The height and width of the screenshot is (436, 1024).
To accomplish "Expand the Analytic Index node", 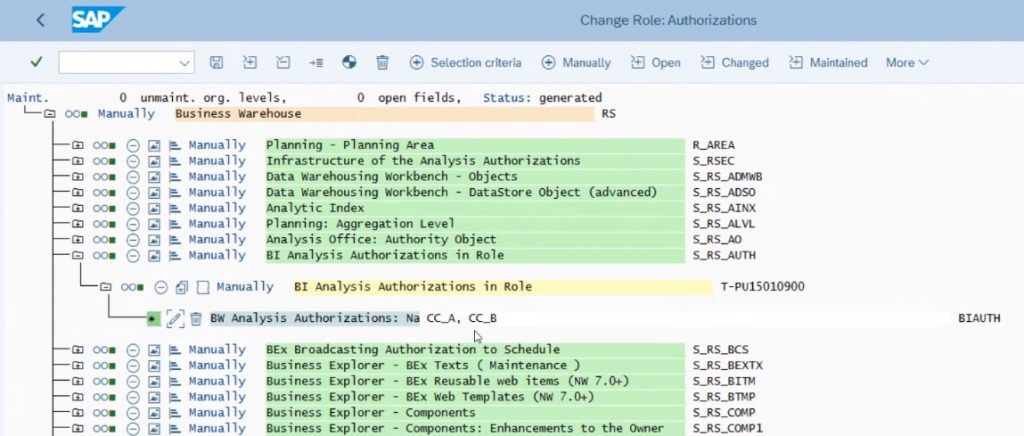I will tap(78, 208).
